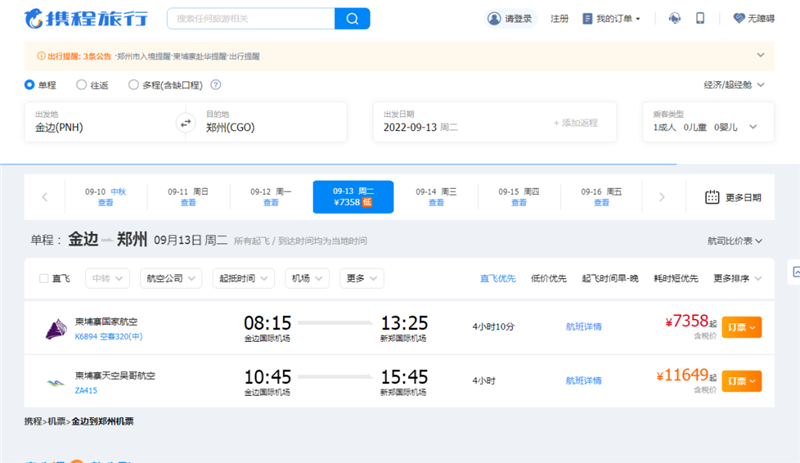Screen dimensions: 800x463
Task: Click add return trip link
Action: pos(576,123)
